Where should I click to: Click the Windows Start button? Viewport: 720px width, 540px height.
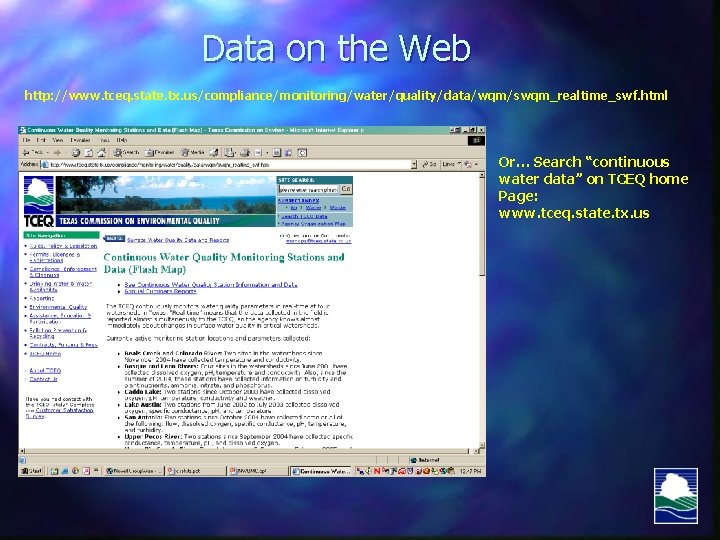coord(31,471)
